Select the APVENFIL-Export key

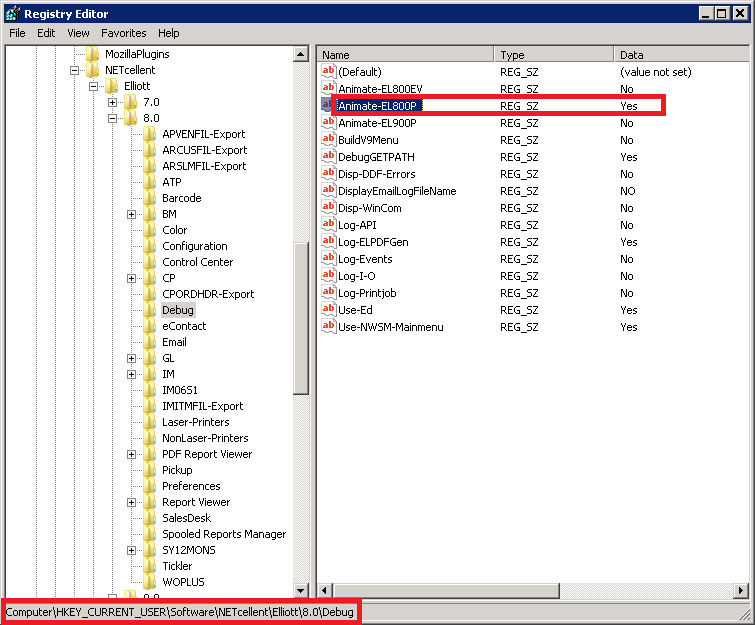click(204, 134)
